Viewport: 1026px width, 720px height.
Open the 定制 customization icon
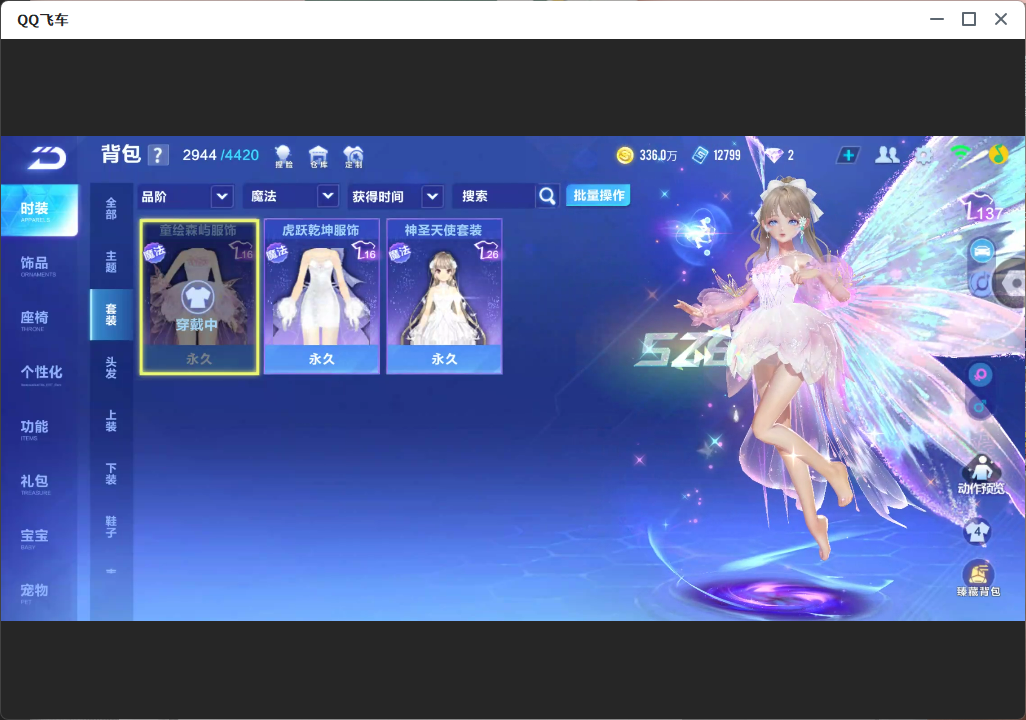pyautogui.click(x=353, y=156)
